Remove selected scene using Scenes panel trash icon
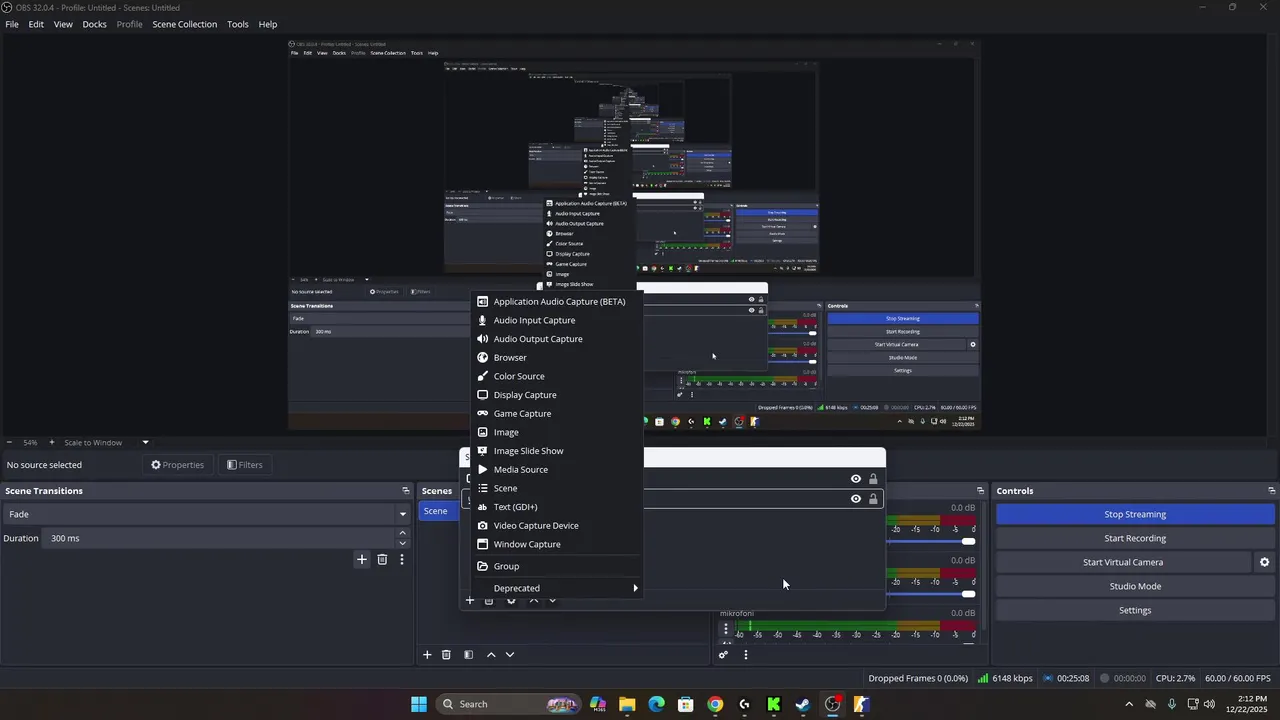1280x720 pixels. 446,655
